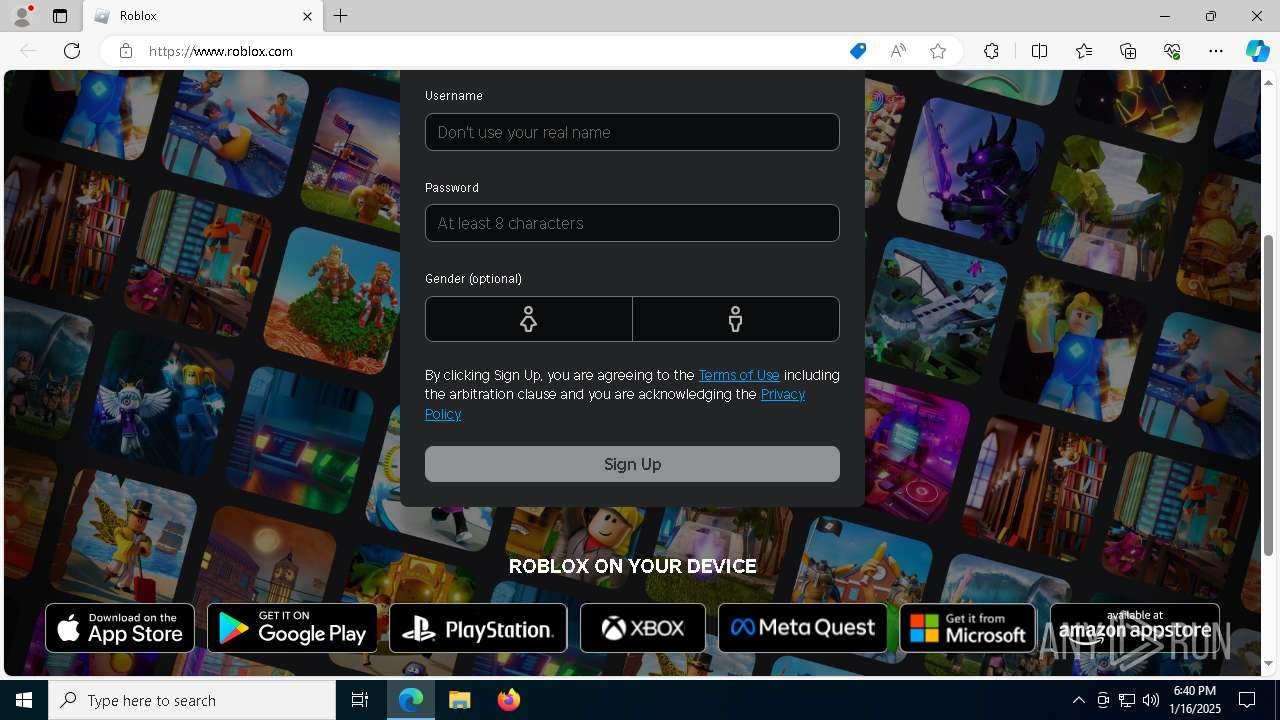Launch Copilot sidebar icon
Screen dimensions: 1280x720
1257,51
